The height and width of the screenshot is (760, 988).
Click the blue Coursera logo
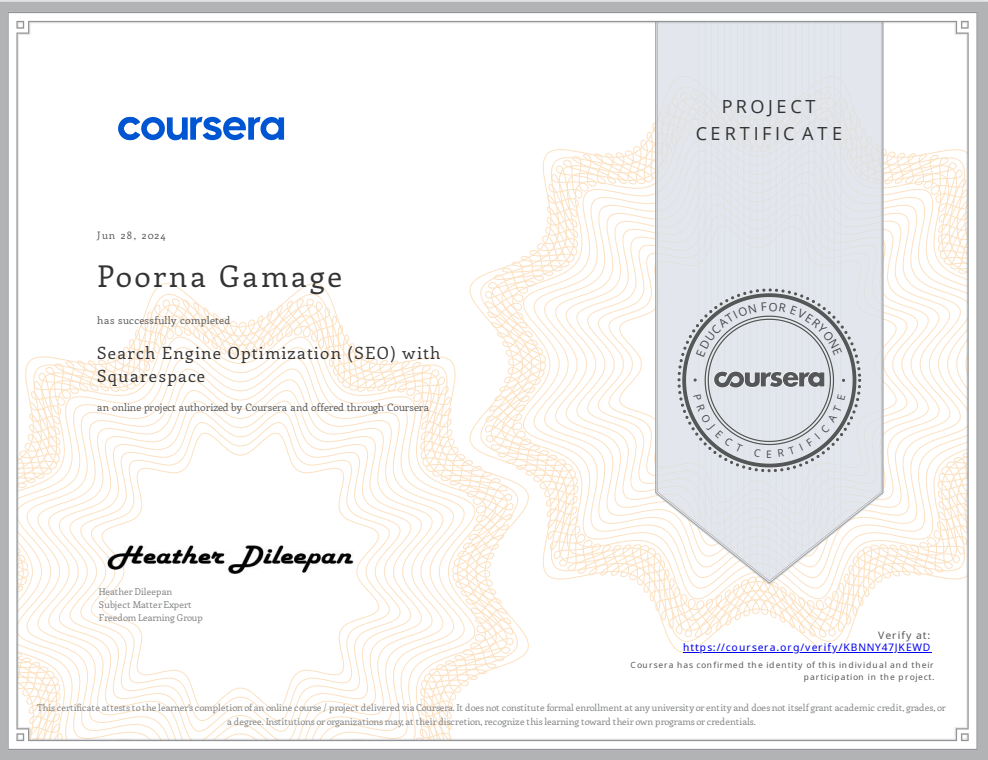tap(201, 128)
